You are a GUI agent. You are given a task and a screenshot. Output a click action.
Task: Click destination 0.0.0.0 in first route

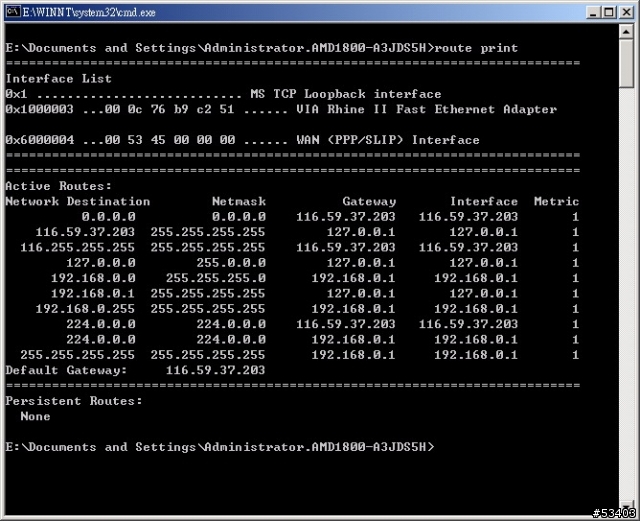tap(108, 217)
